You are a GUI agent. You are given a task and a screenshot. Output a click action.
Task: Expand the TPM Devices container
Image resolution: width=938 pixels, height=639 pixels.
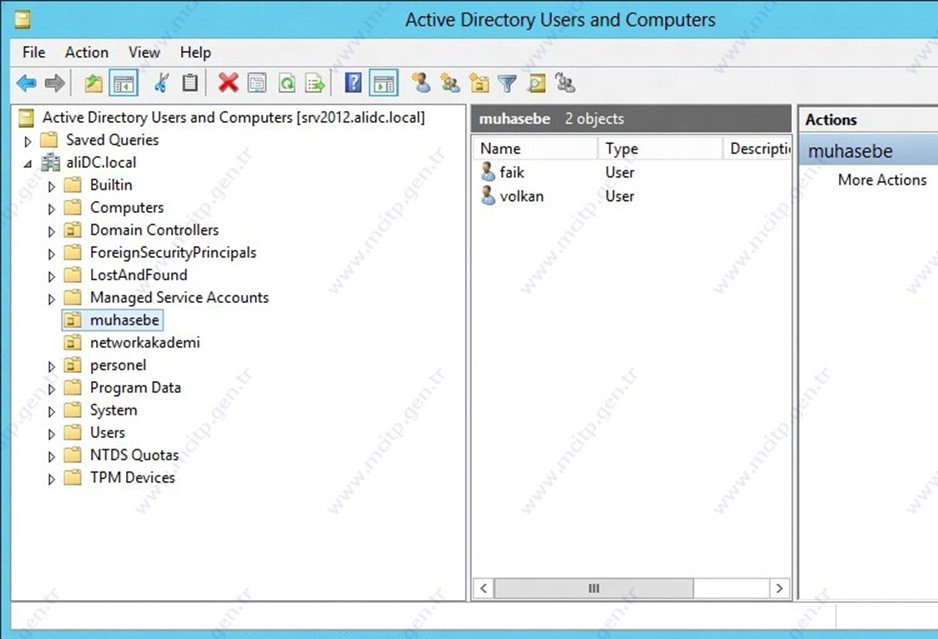[51, 480]
